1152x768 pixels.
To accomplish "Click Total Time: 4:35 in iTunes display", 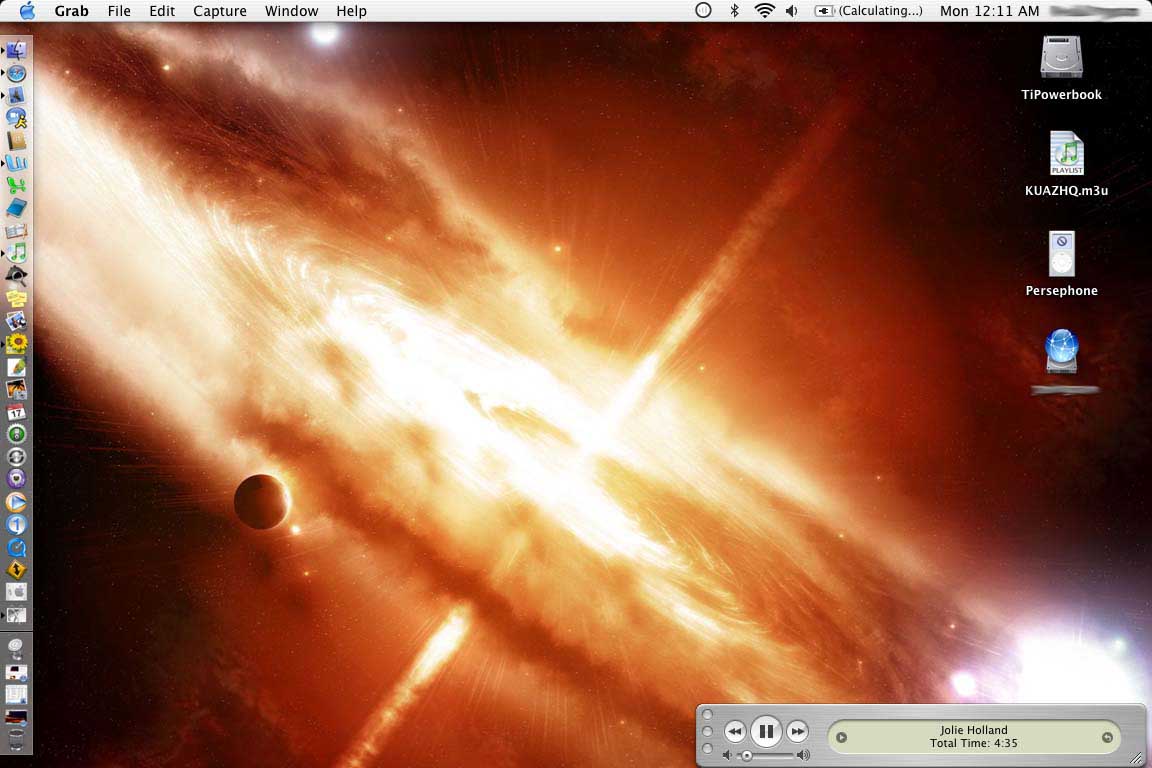I will pyautogui.click(x=973, y=743).
